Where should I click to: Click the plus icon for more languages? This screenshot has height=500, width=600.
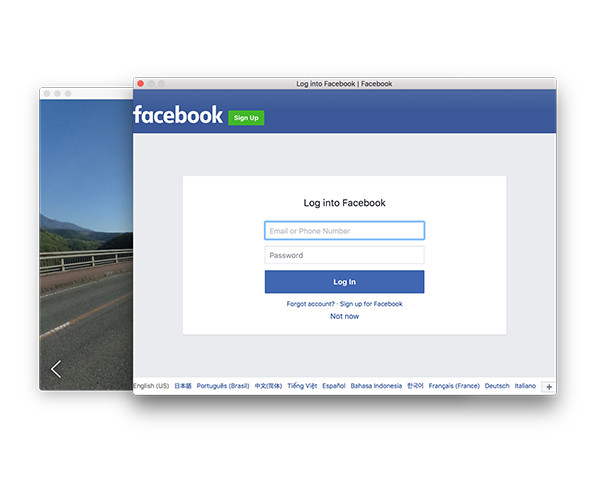tap(548, 387)
